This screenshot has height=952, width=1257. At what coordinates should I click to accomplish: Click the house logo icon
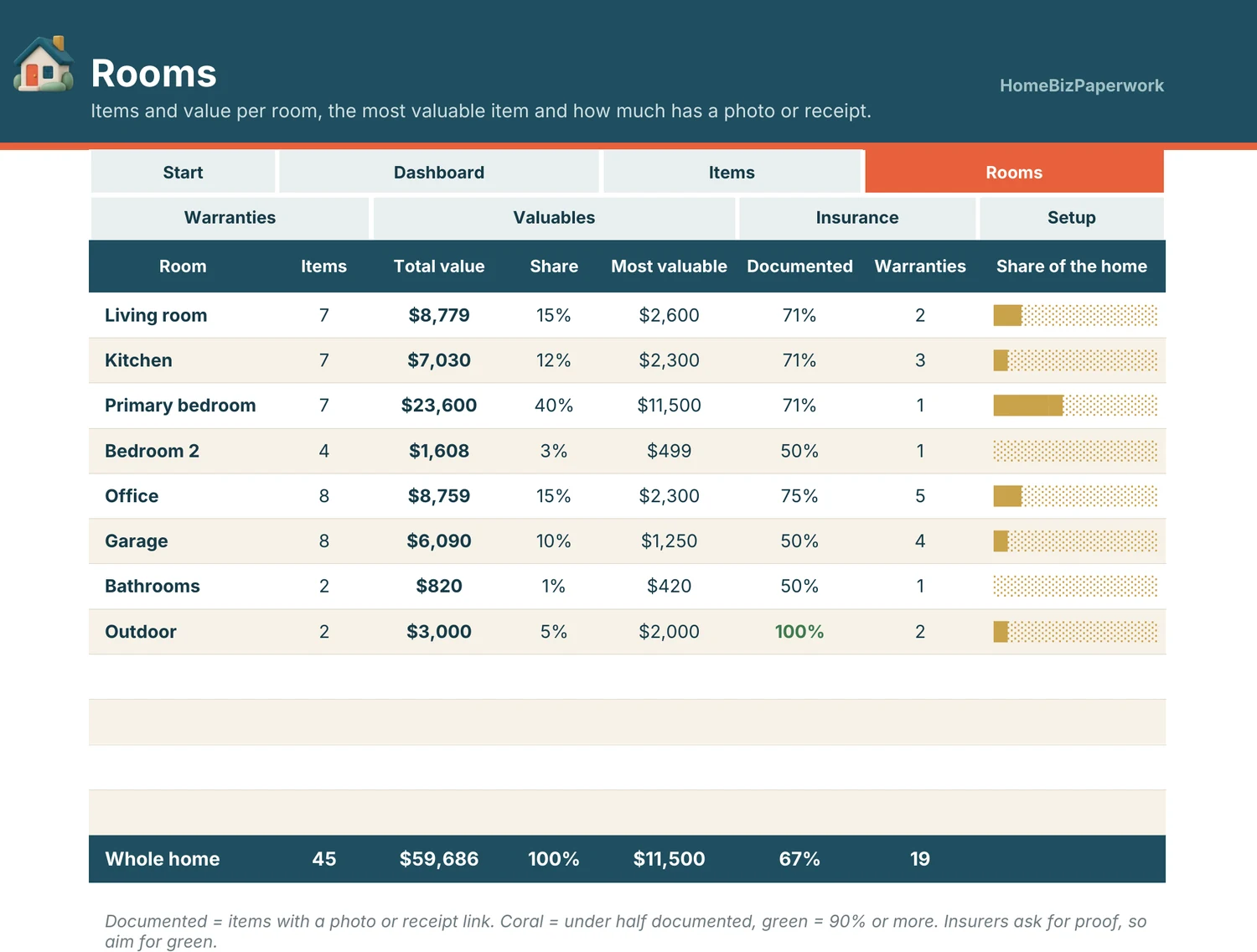coord(44,65)
